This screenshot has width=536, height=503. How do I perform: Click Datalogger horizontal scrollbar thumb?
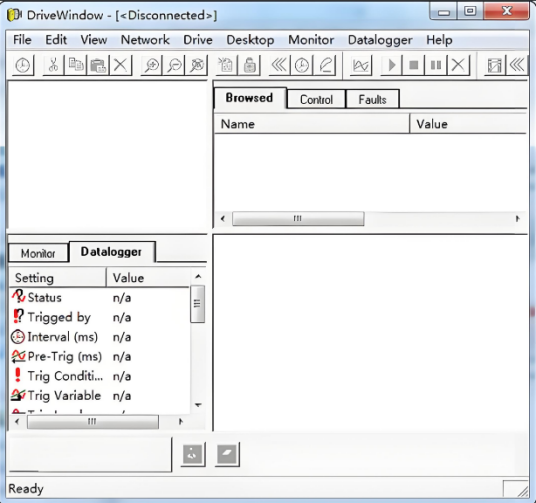(93, 422)
